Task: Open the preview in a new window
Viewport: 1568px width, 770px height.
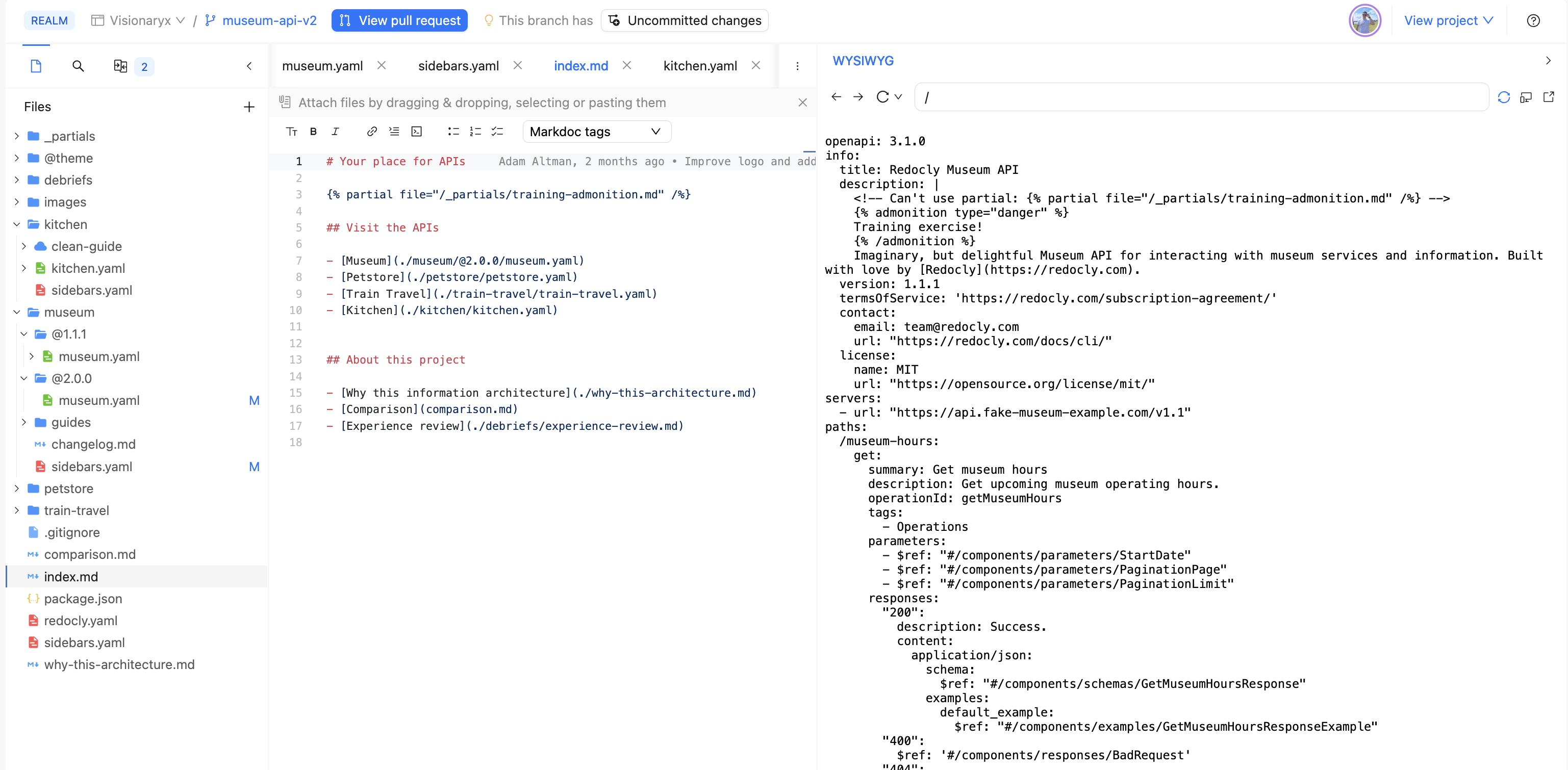Action: pos(1549,97)
